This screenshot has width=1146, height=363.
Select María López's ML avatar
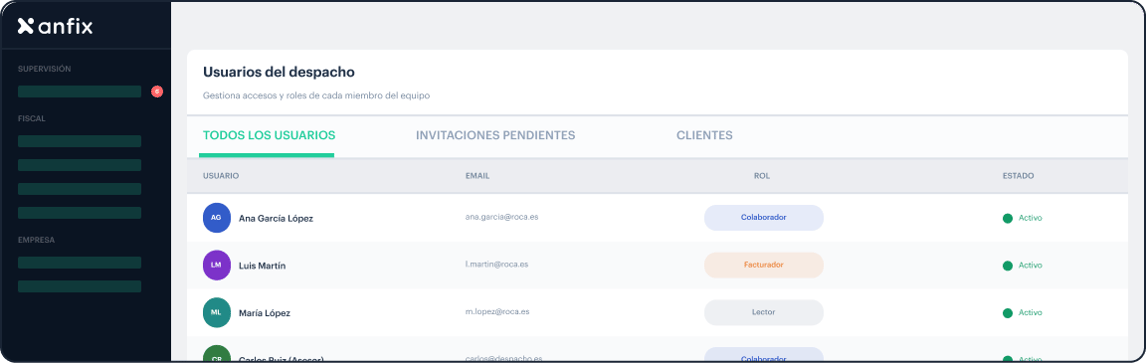(x=216, y=313)
